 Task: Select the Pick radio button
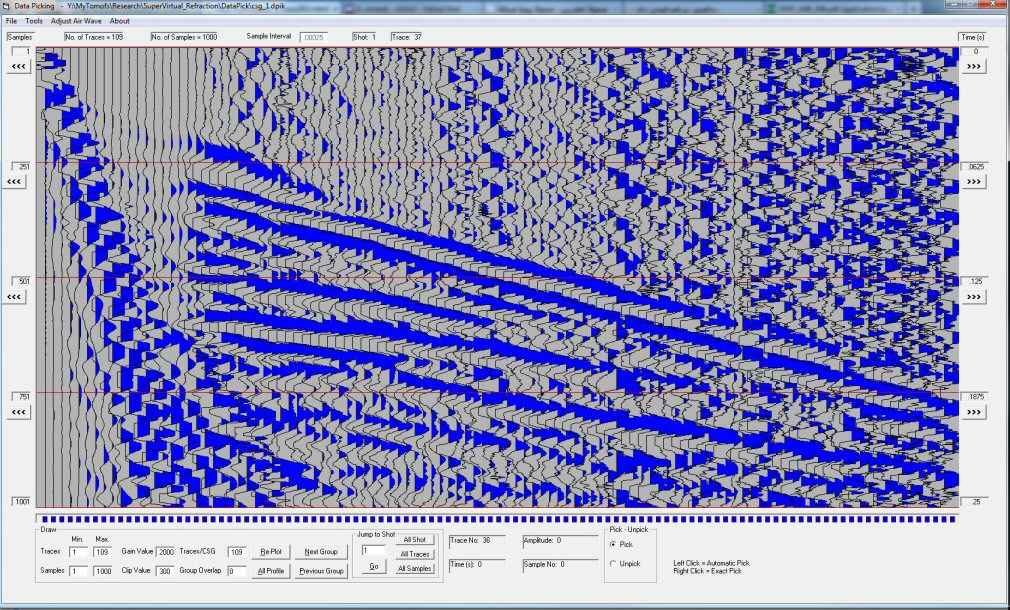pos(613,544)
